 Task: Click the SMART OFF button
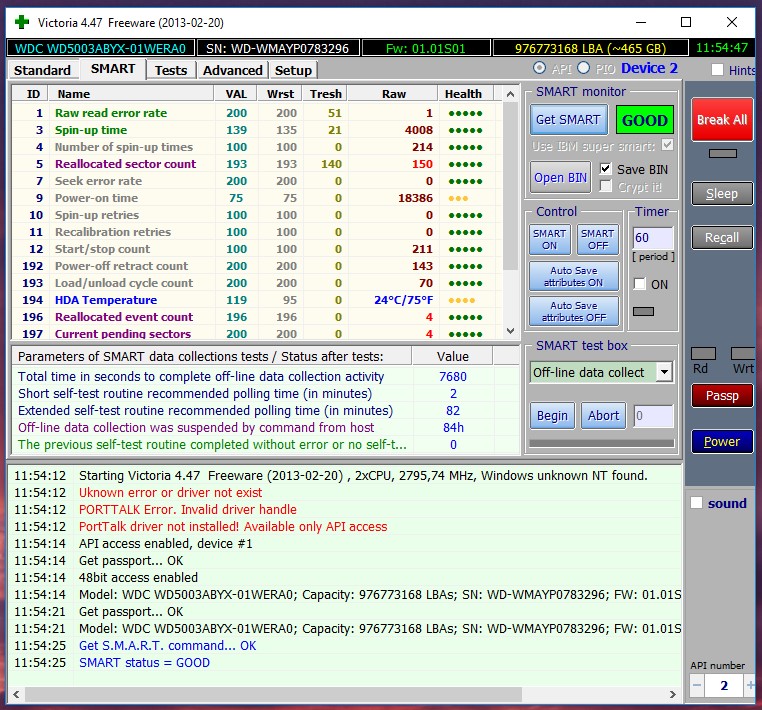click(x=598, y=240)
